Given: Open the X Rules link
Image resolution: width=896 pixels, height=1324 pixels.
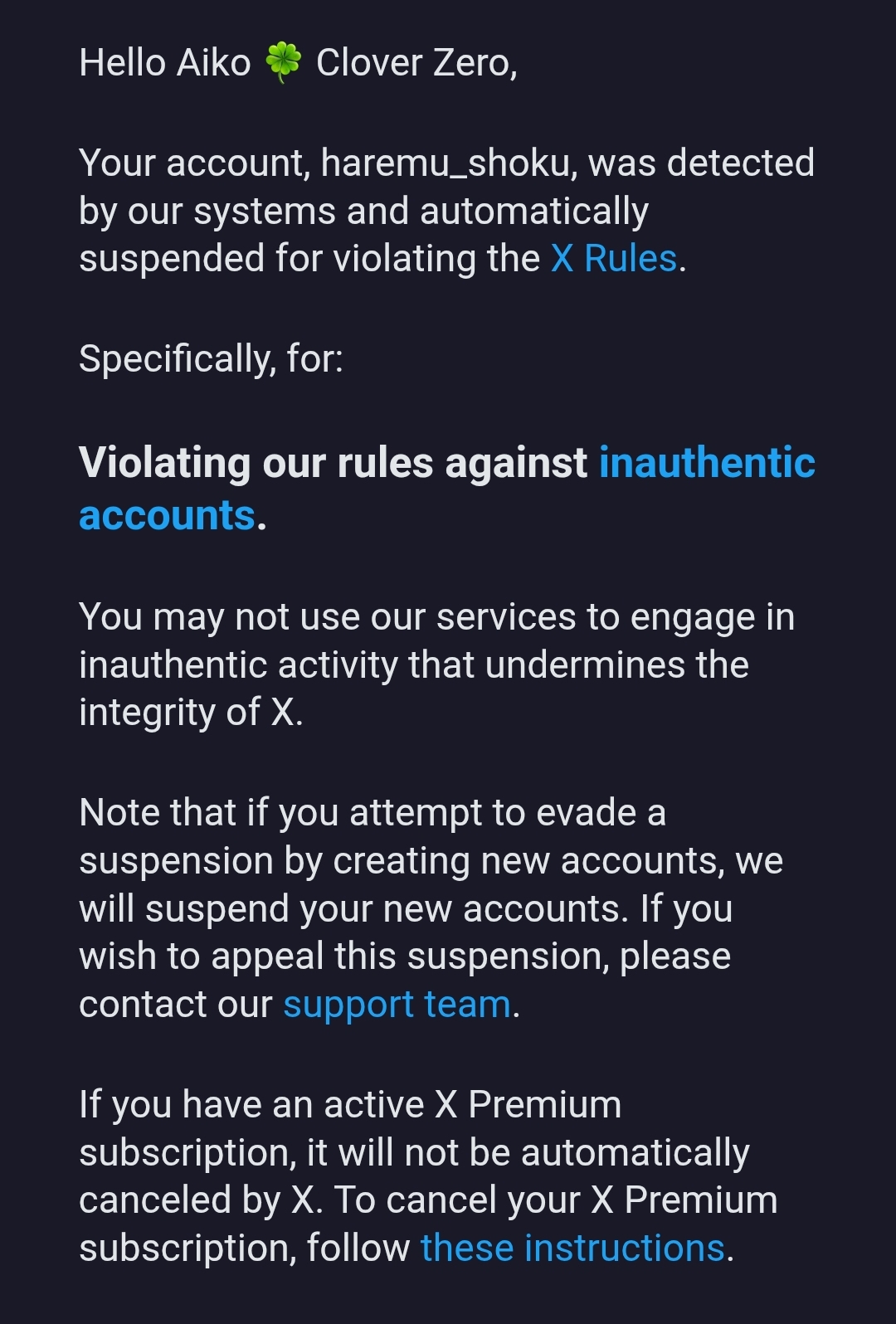Looking at the screenshot, I should 614,259.
